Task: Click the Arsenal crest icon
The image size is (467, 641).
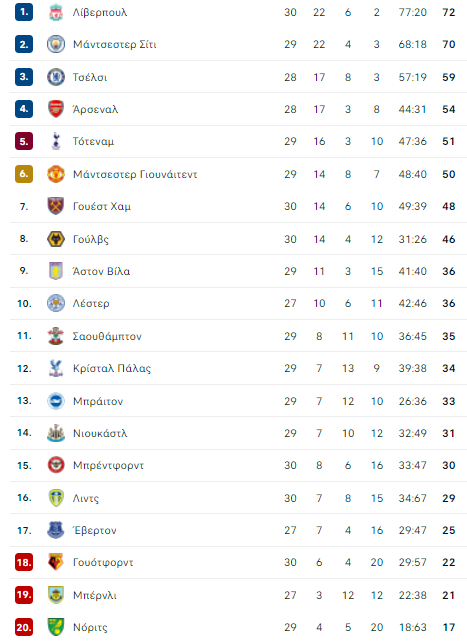Action: click(56, 109)
